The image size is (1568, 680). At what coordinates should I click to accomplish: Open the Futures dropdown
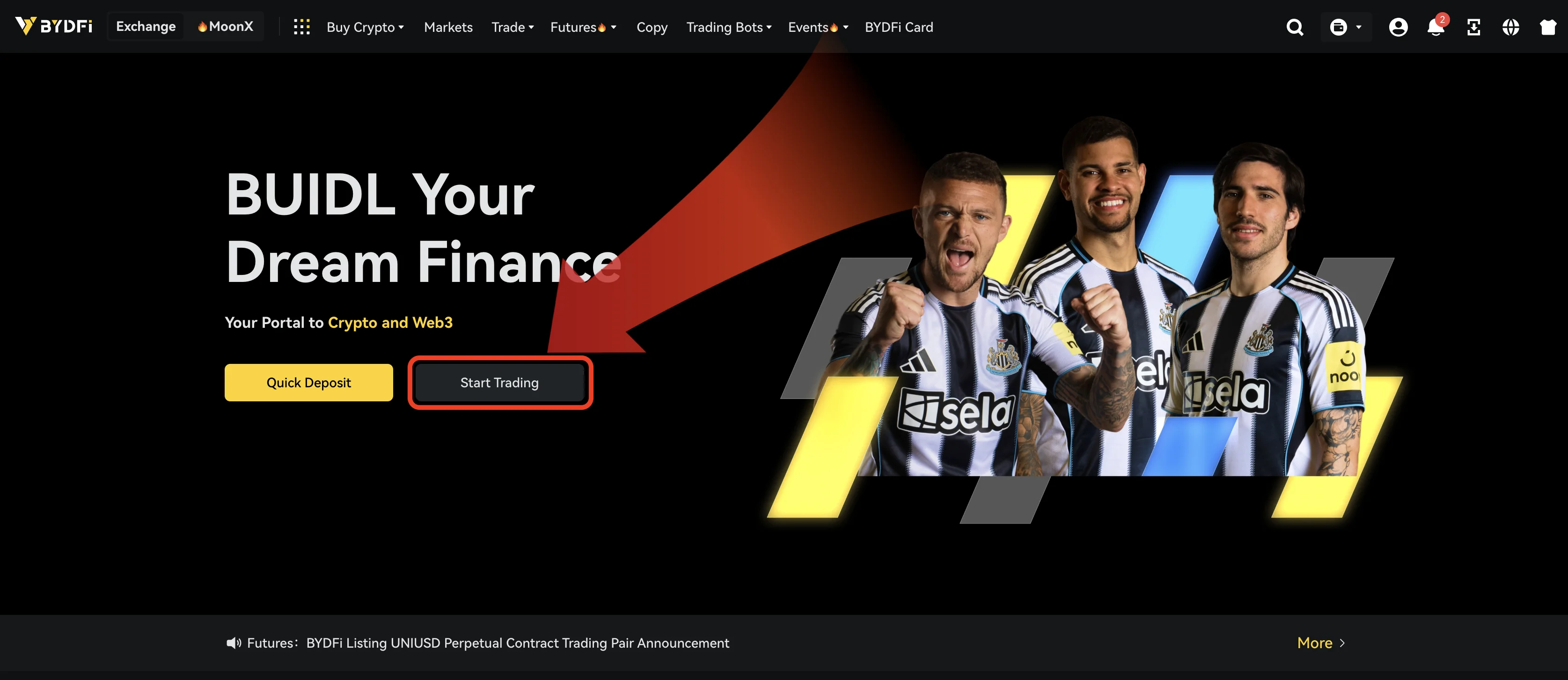(583, 27)
